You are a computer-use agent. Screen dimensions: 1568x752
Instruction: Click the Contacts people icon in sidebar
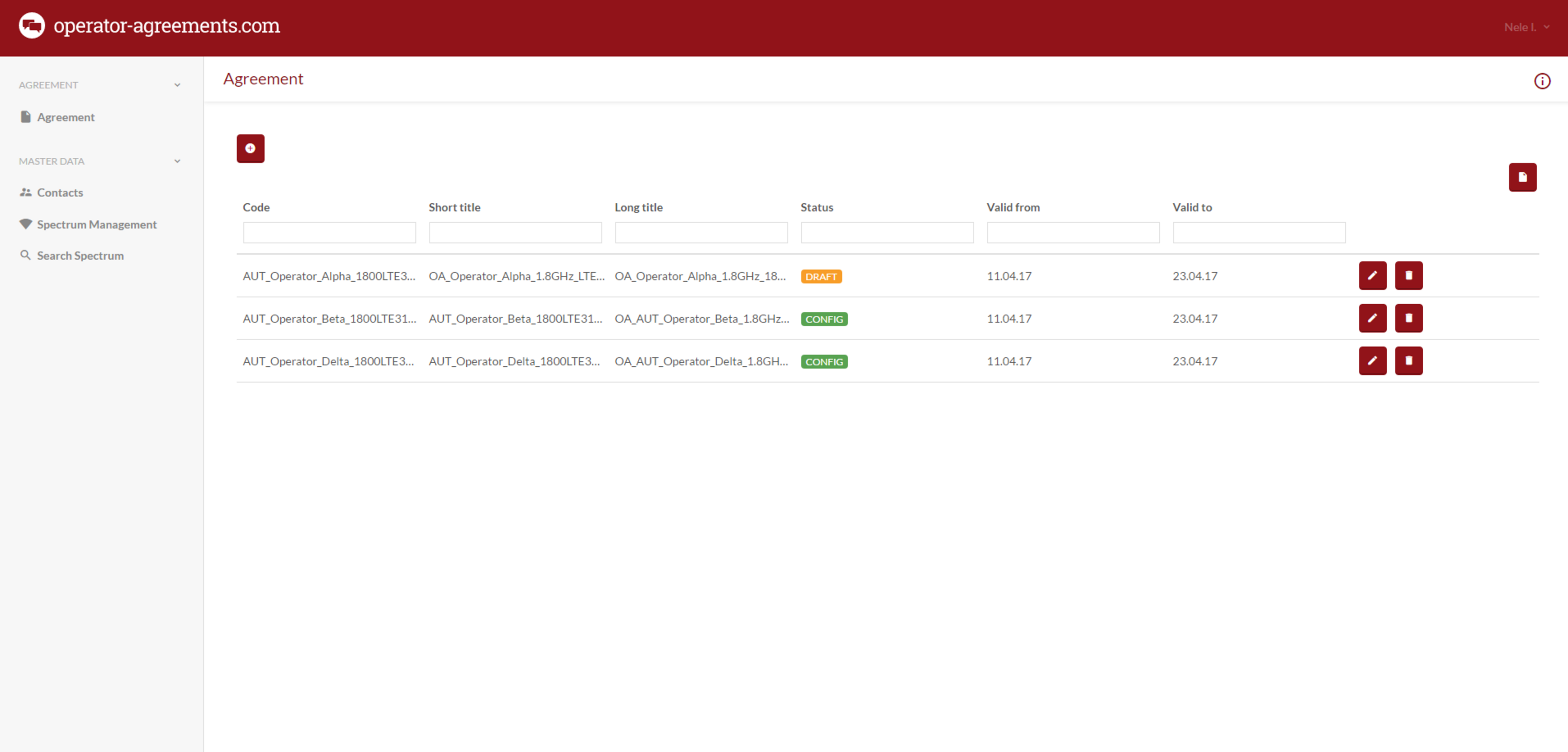coord(26,192)
